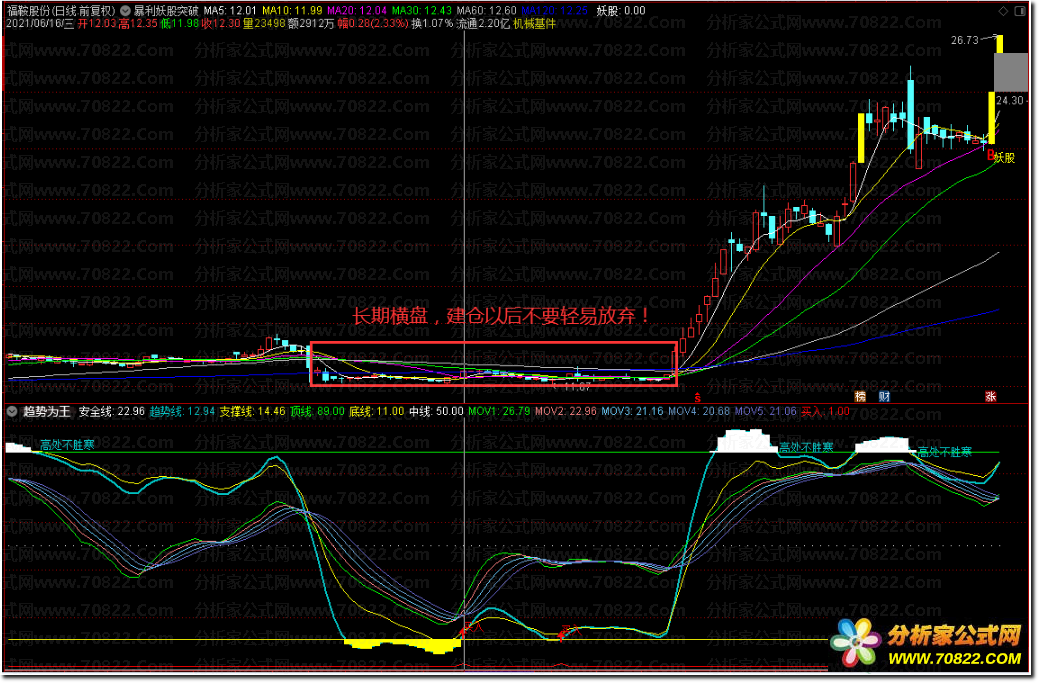1040x683 pixels.
Task: Select the 暴利妖股突破 indicator name
Action: tap(166, 11)
